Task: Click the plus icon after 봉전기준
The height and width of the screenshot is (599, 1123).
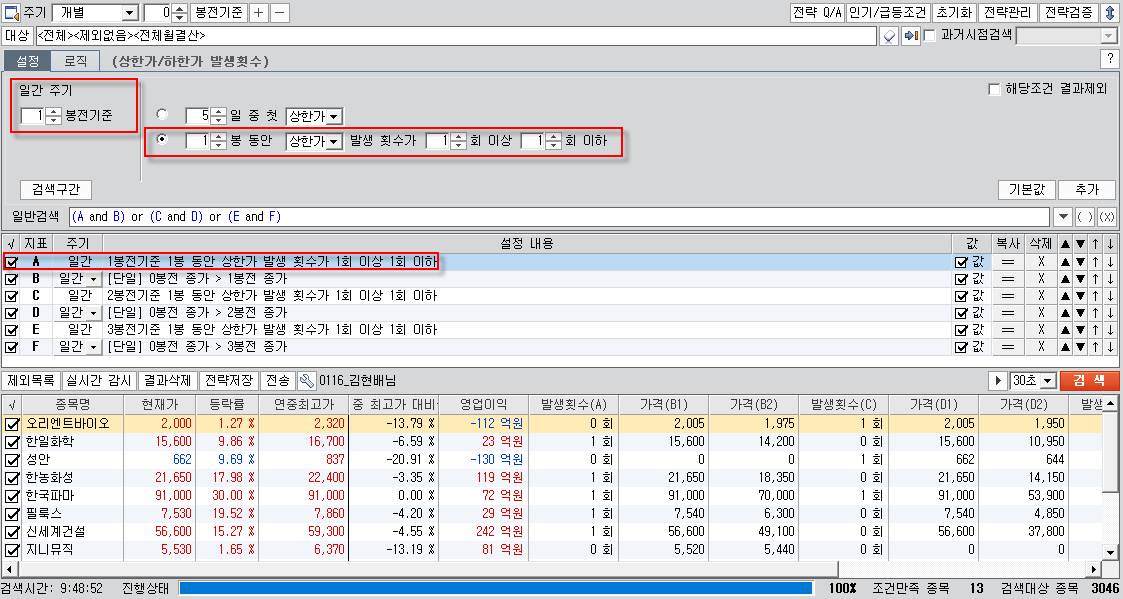Action: click(x=259, y=13)
